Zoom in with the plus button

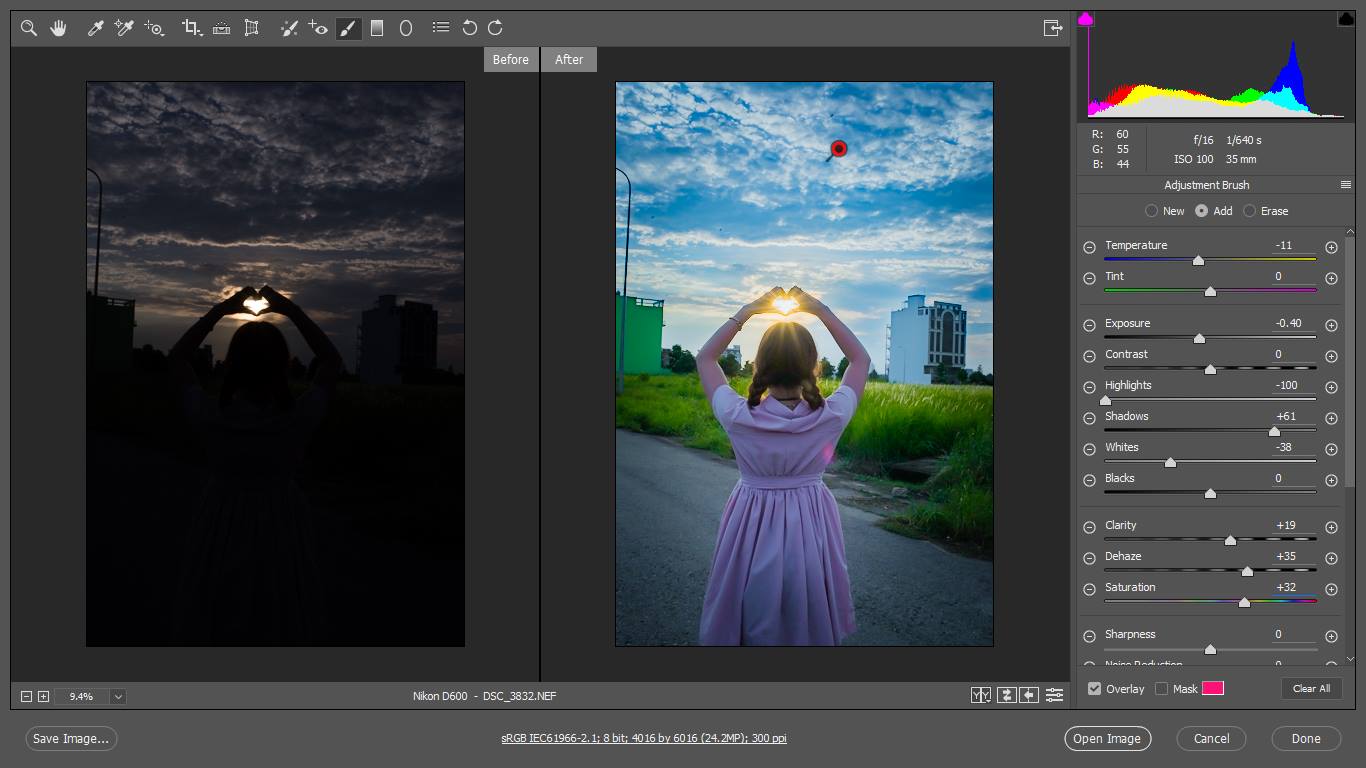tap(43, 696)
